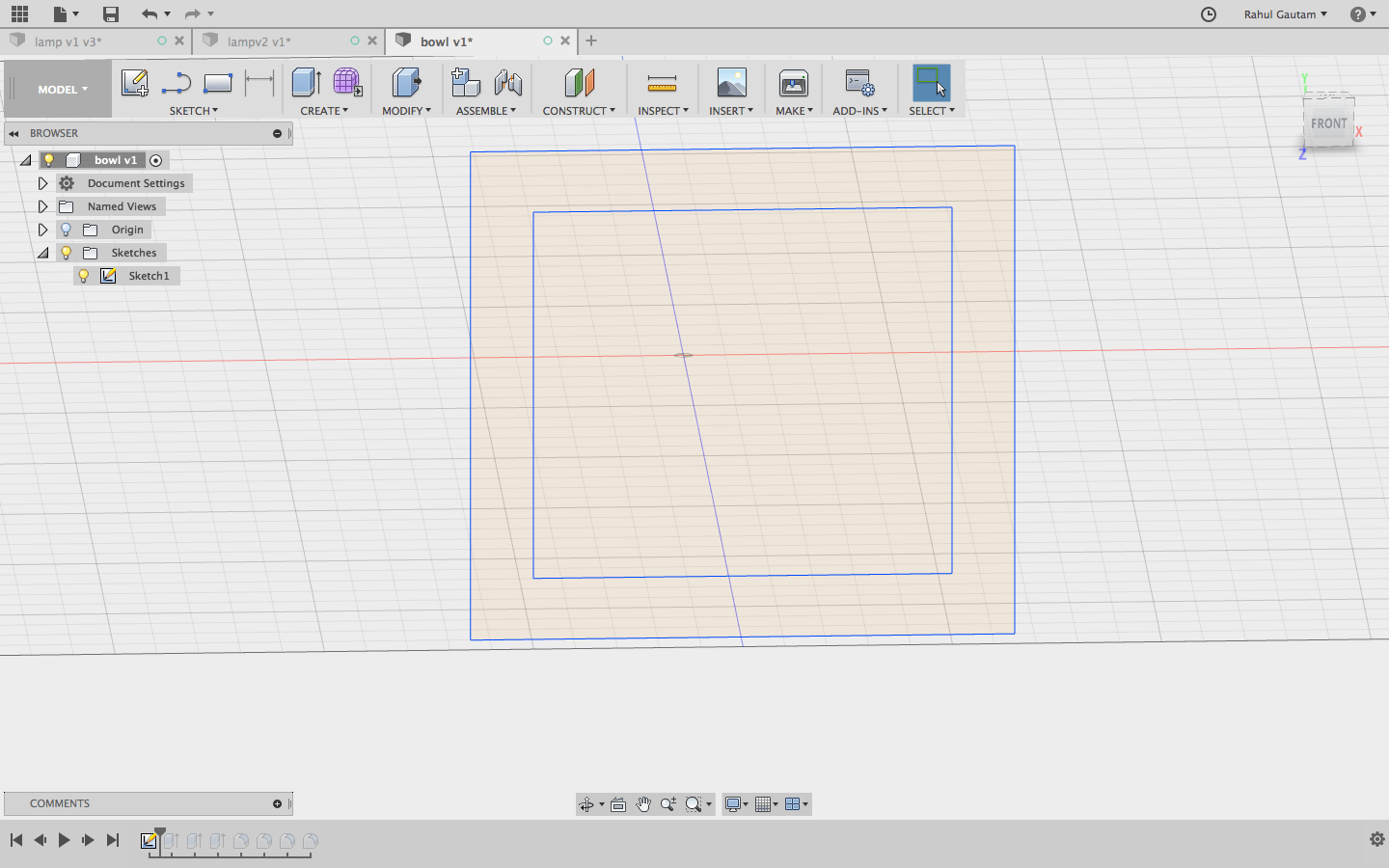Select the Look At camera tool
Viewport: 1389px width, 868px height.
point(618,804)
